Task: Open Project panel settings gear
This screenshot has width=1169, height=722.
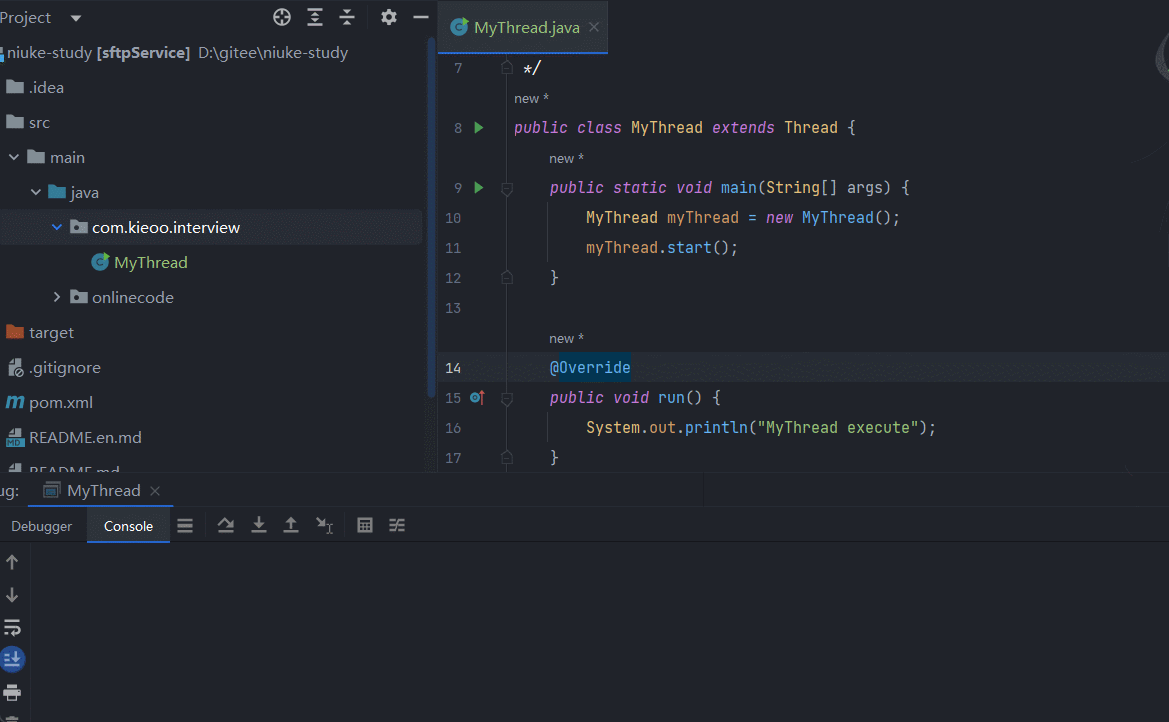Action: (x=389, y=17)
